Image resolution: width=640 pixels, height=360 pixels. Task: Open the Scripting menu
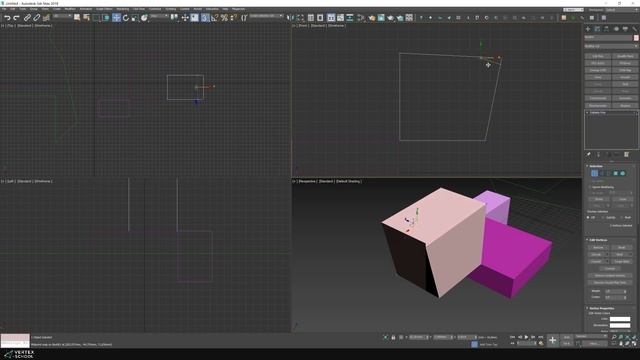pyautogui.click(x=171, y=9)
